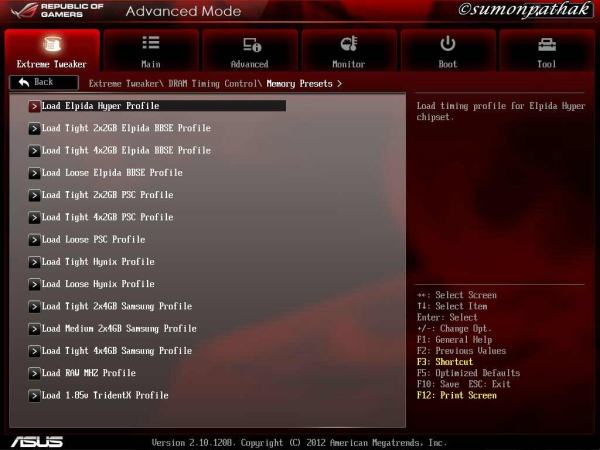This screenshot has height=450, width=600.
Task: Click the Tool tab printer icon
Action: click(x=547, y=45)
